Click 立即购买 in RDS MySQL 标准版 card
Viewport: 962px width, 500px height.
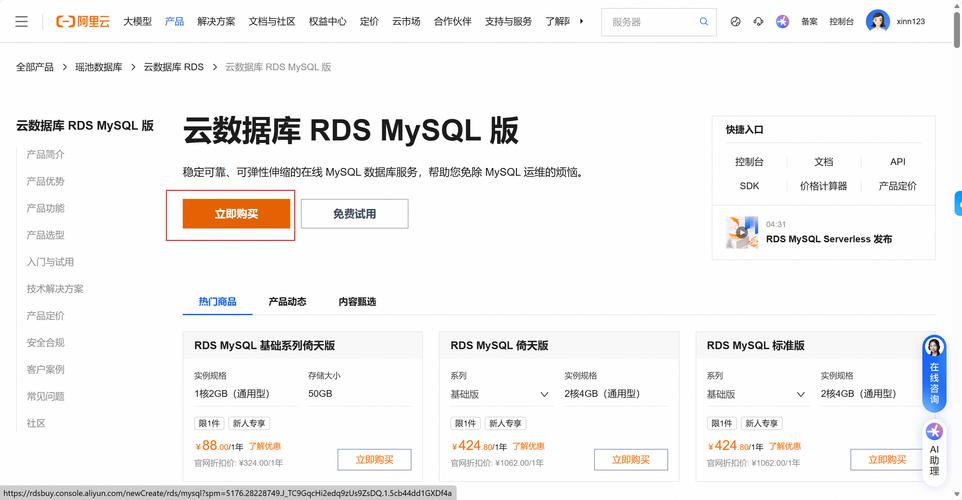coord(887,460)
